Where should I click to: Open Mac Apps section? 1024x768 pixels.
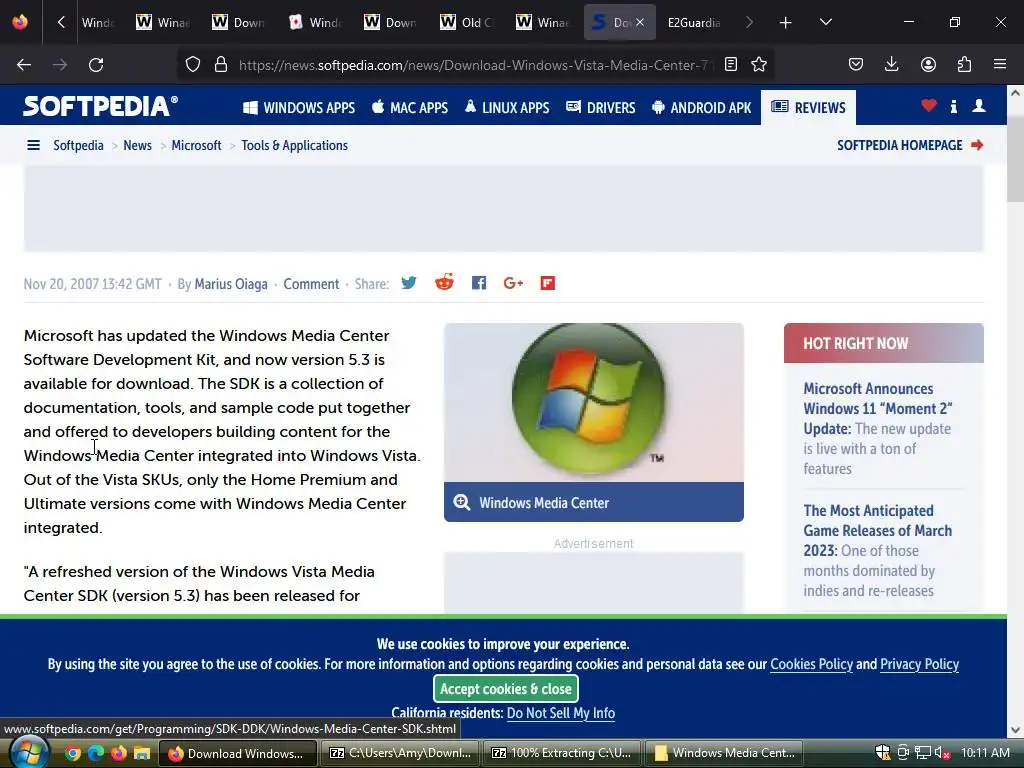[x=410, y=108]
